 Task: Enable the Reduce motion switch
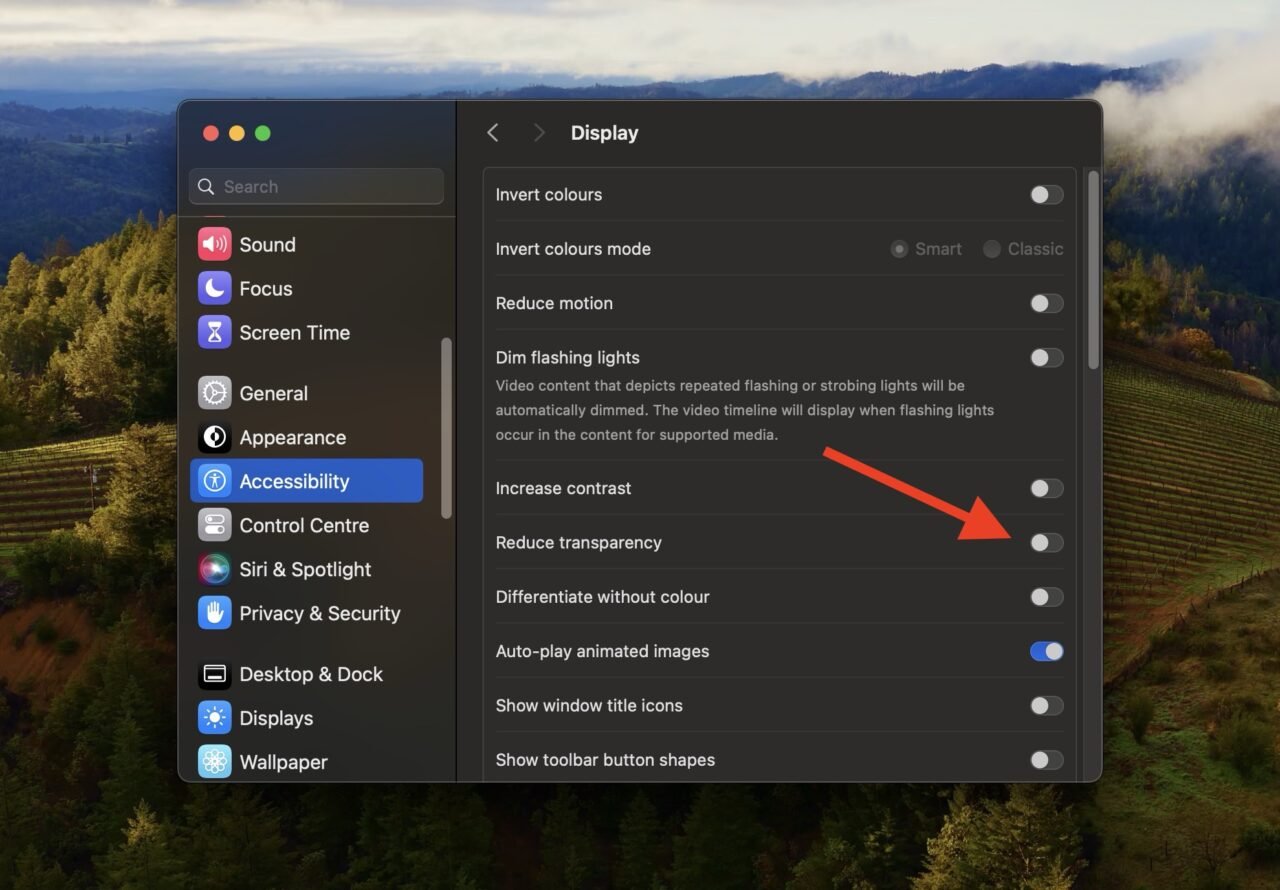1047,303
